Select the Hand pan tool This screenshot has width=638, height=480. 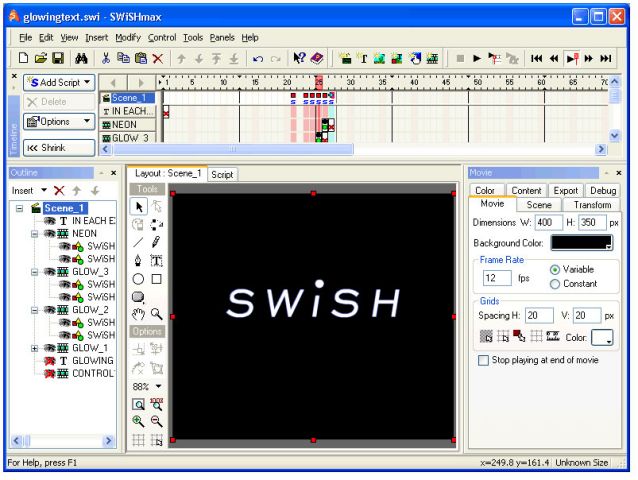(138, 314)
